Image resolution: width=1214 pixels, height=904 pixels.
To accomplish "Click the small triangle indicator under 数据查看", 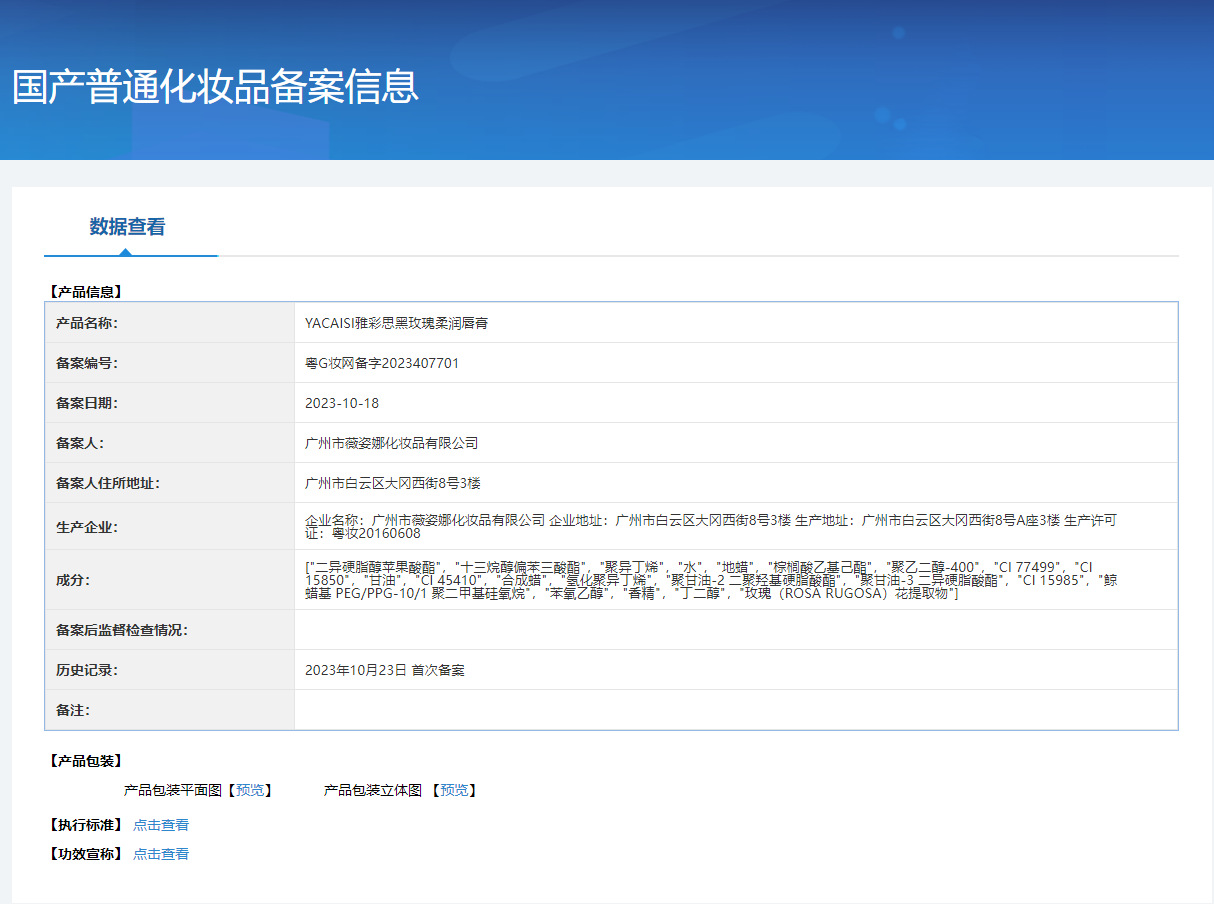I will coord(125,251).
